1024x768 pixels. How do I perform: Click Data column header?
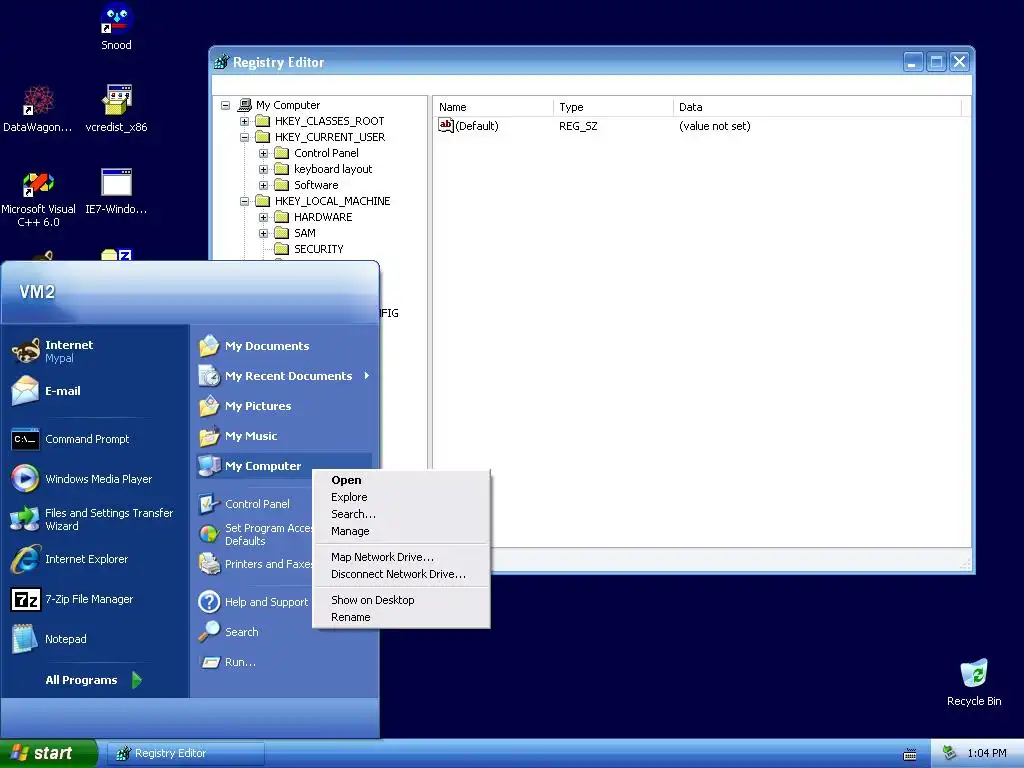818,107
